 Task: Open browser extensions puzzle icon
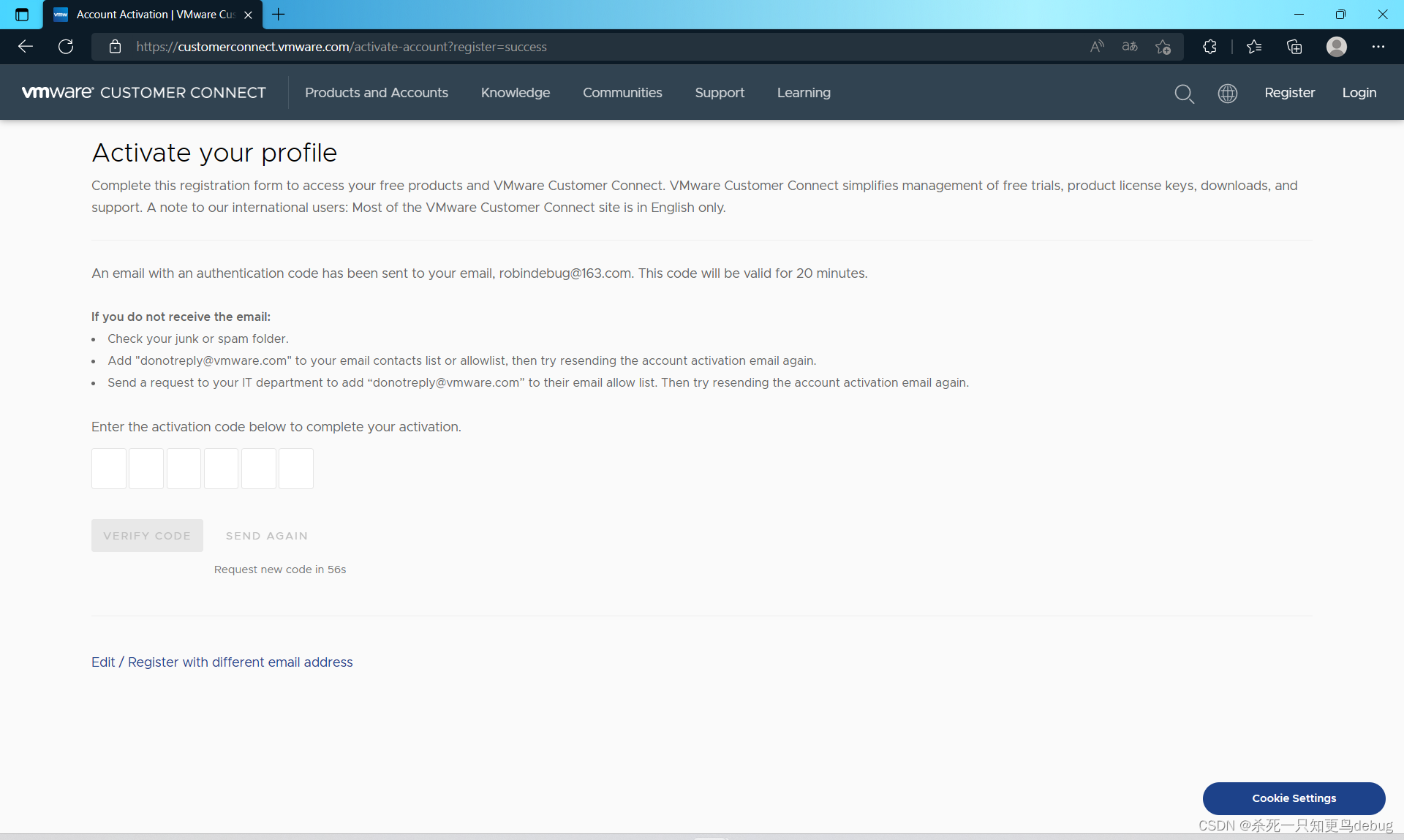(1209, 47)
